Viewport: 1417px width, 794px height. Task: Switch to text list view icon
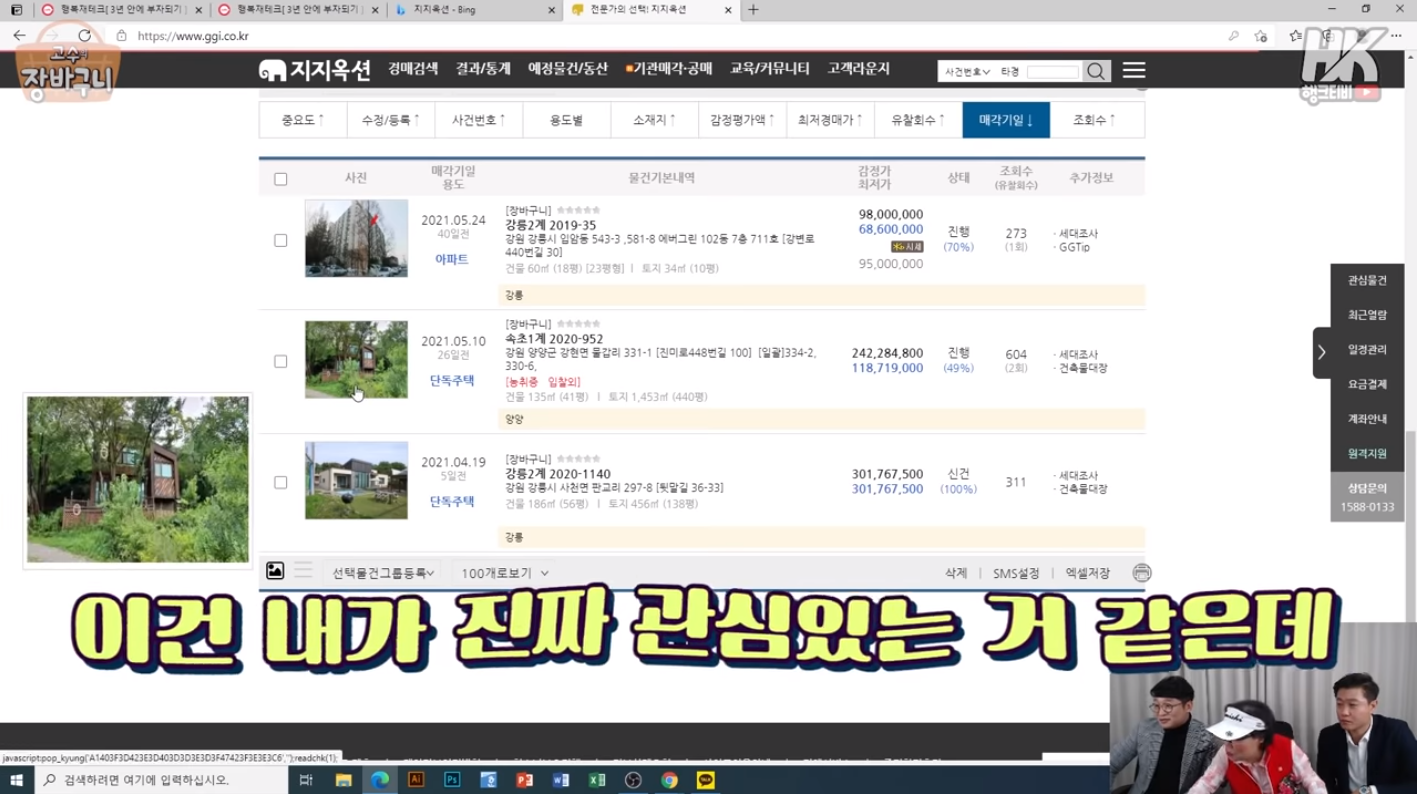pos(303,571)
